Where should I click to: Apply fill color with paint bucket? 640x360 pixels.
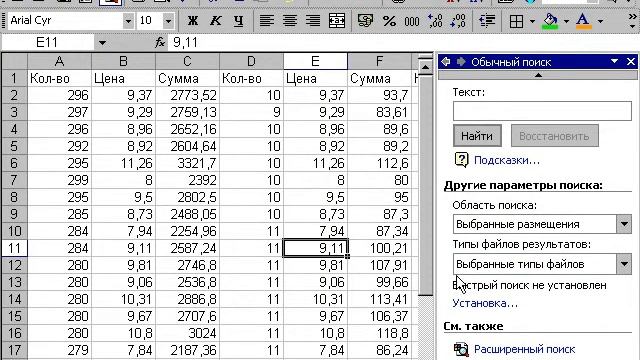[550, 21]
